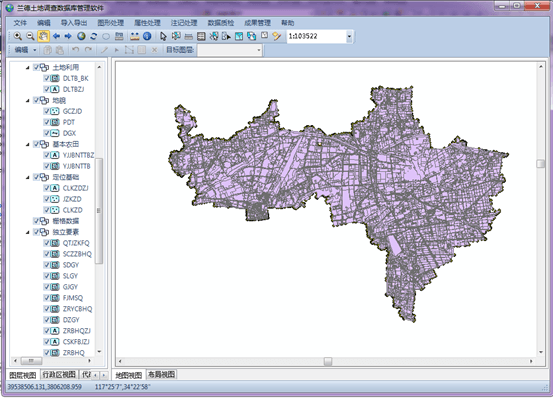
Task: Select the zoom in magnifier tool
Action: click(x=18, y=36)
